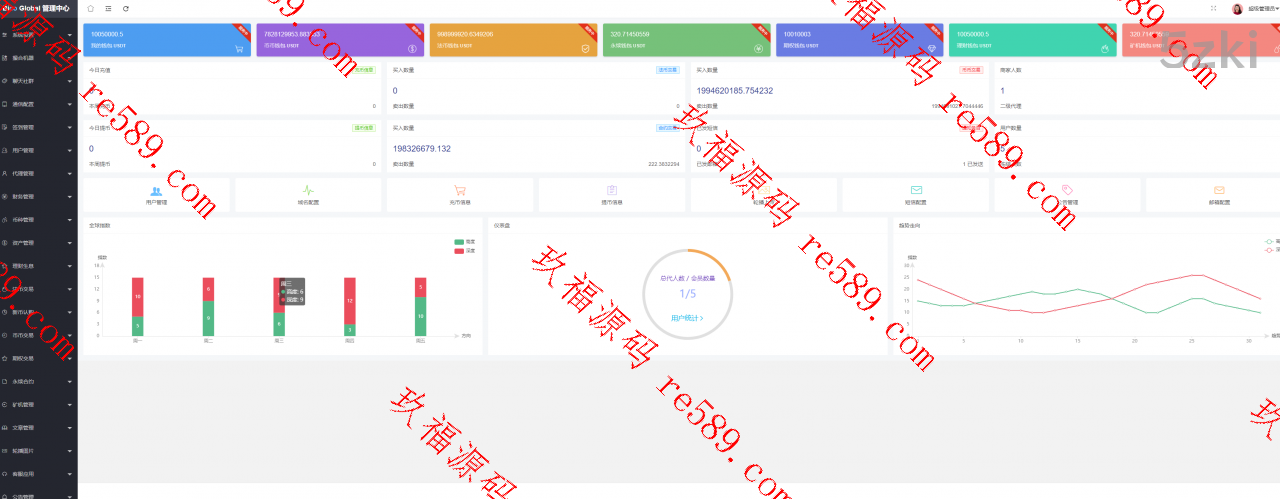The width and height of the screenshot is (1280, 499).
Task: Click the circle icon on the green 320.71450558 card
Action: coord(758,48)
